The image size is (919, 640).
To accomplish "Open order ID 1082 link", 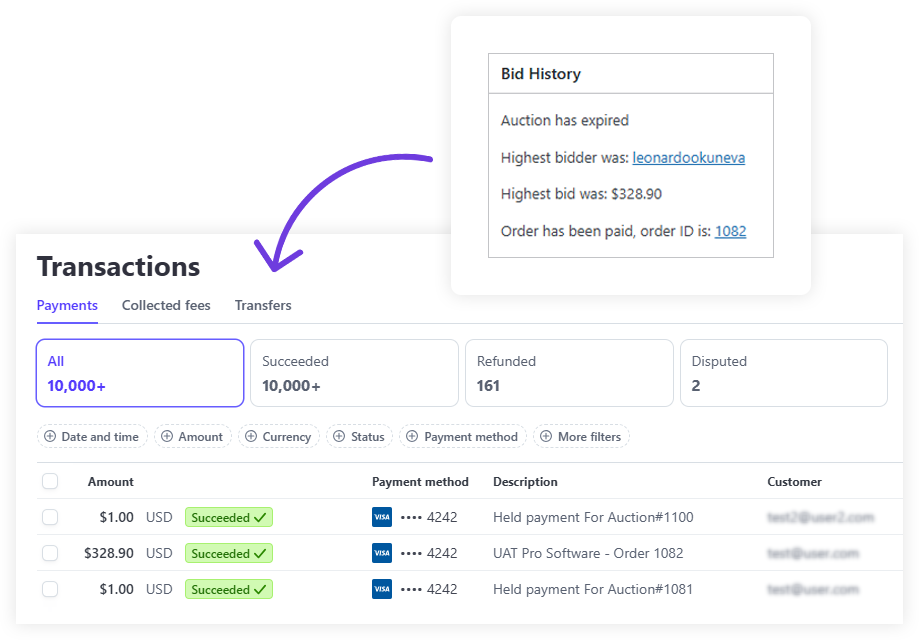I will [x=731, y=231].
